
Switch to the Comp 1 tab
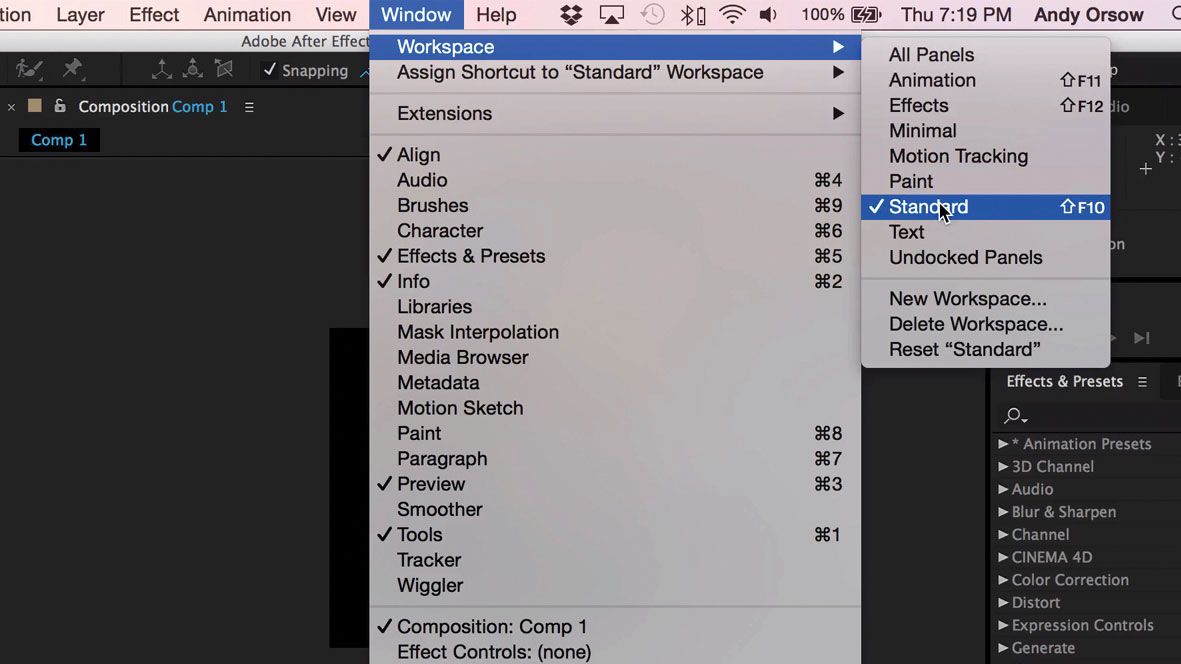click(58, 139)
